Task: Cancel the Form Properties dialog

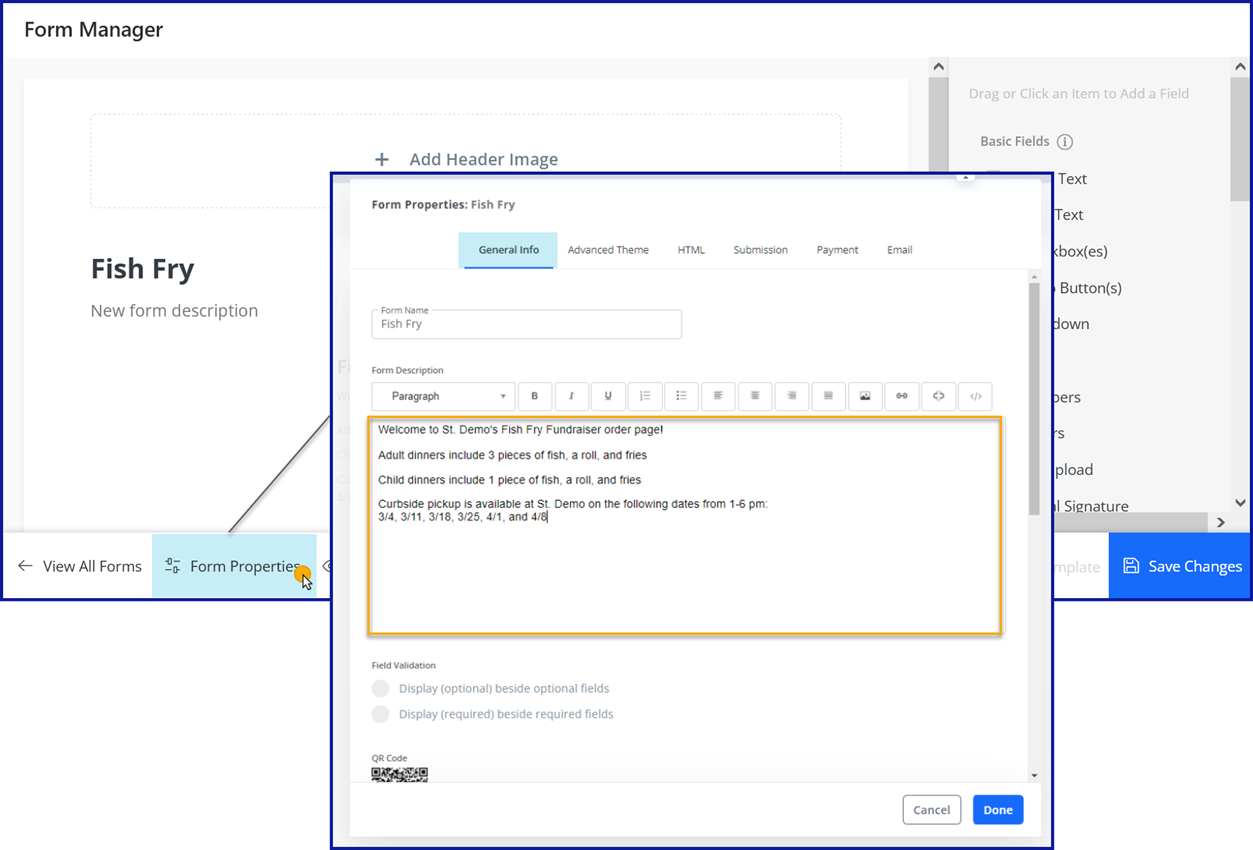Action: coord(931,810)
